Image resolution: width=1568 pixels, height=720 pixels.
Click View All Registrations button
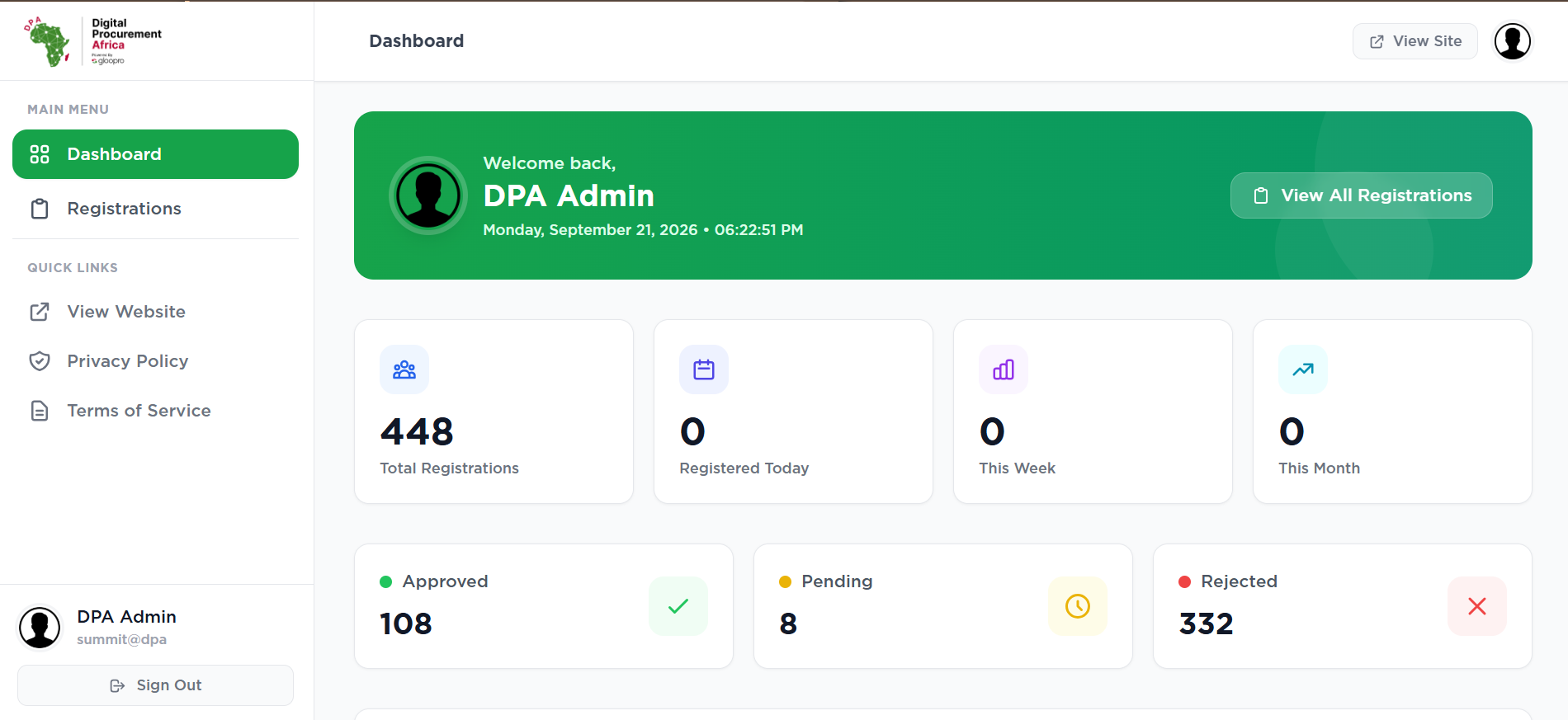pyautogui.click(x=1362, y=195)
